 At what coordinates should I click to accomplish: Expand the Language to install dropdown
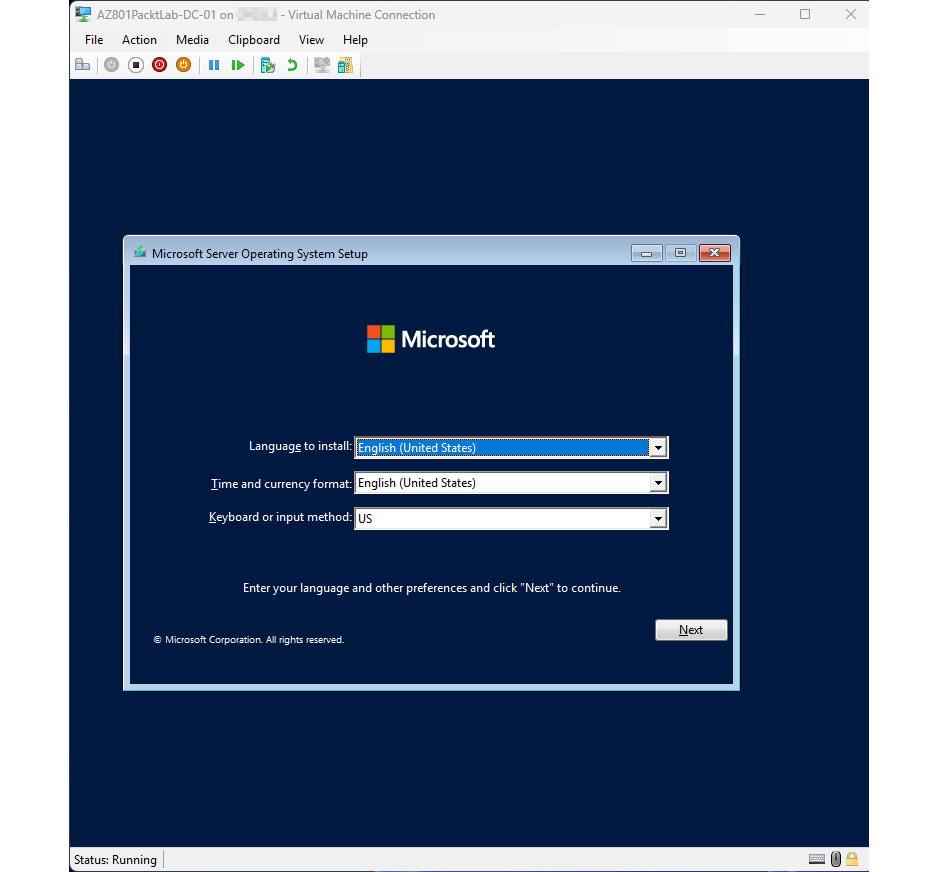point(658,448)
